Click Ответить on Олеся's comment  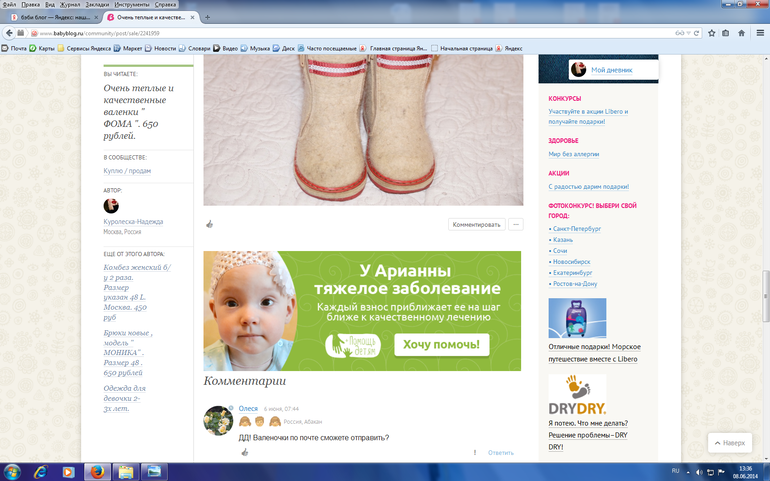pos(500,453)
